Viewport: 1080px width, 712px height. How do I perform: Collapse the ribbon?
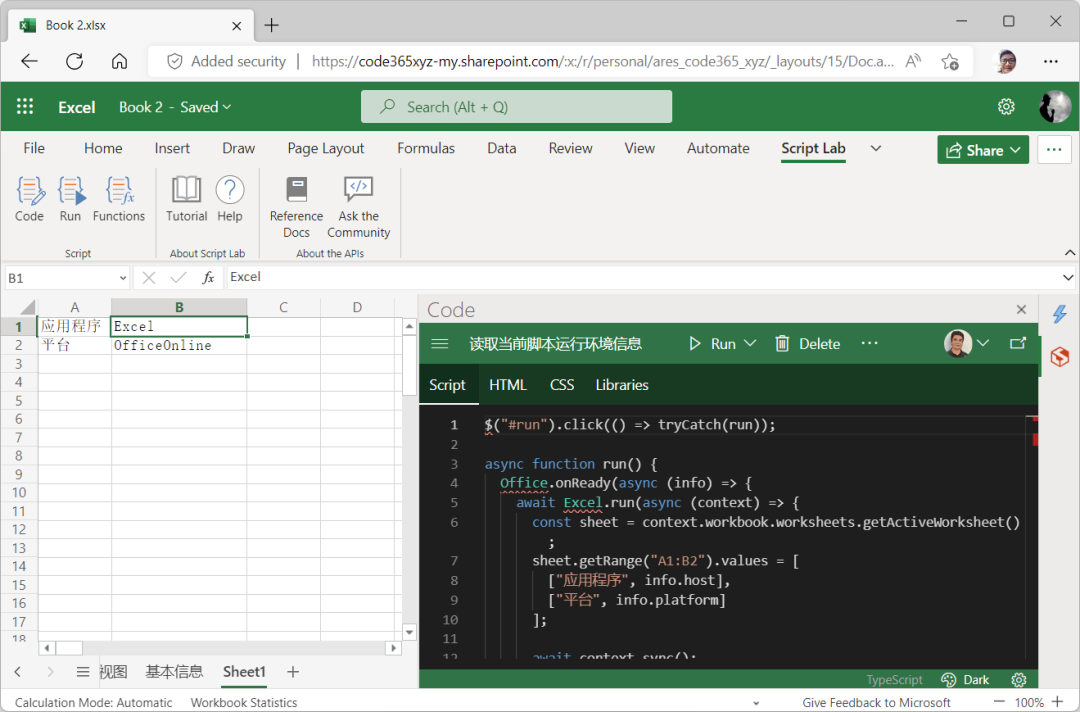(x=1070, y=253)
